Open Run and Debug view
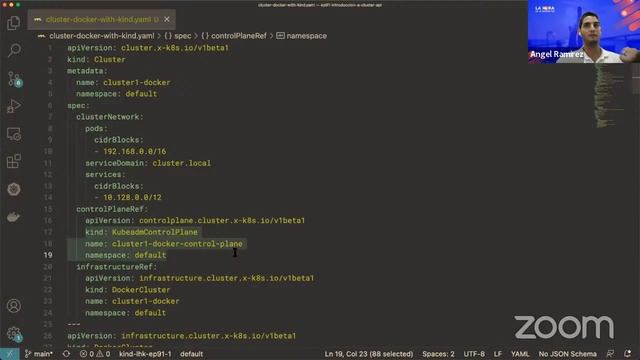 click(x=13, y=106)
